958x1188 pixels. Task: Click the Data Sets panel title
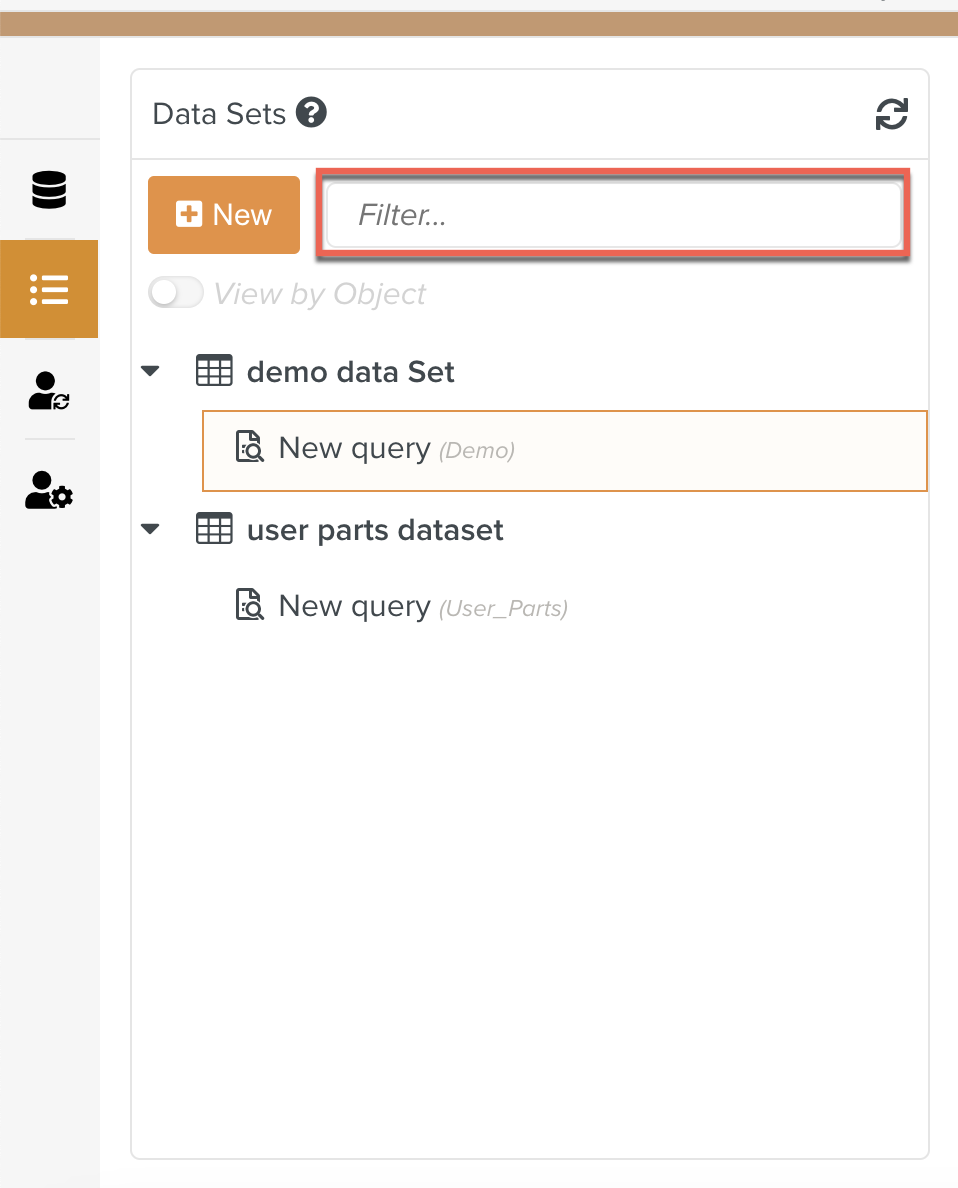(x=219, y=114)
